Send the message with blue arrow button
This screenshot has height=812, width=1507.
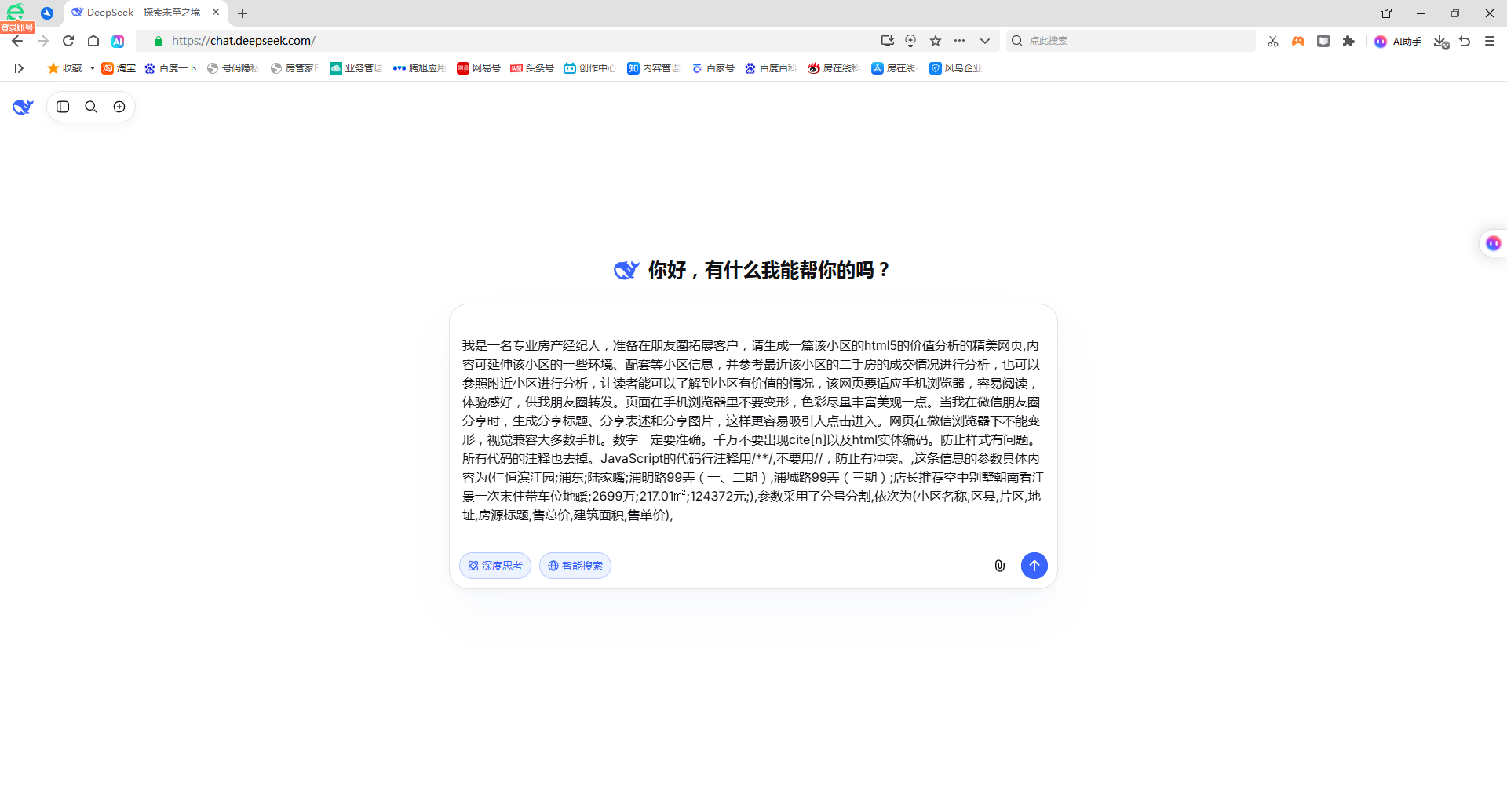coord(1034,566)
